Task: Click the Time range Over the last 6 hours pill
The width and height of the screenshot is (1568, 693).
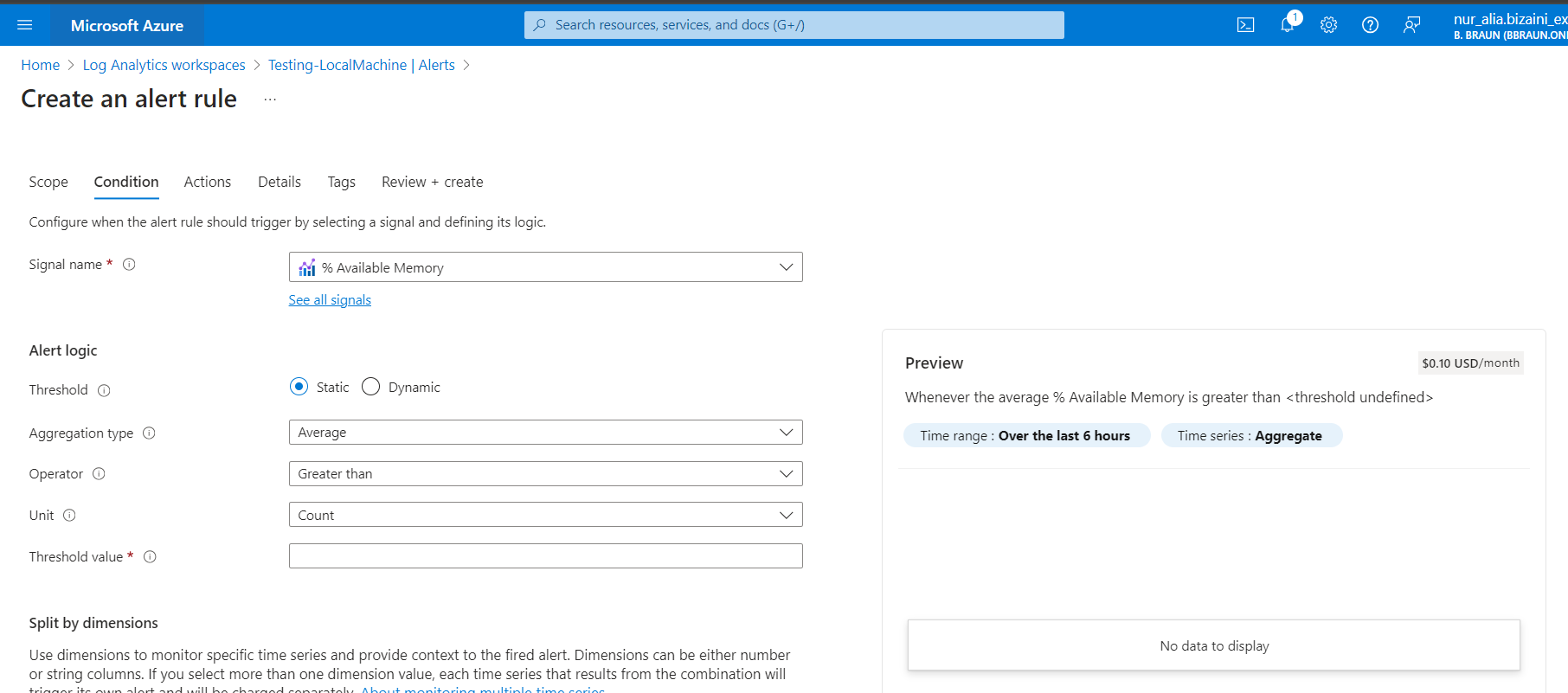Action: tap(1026, 435)
